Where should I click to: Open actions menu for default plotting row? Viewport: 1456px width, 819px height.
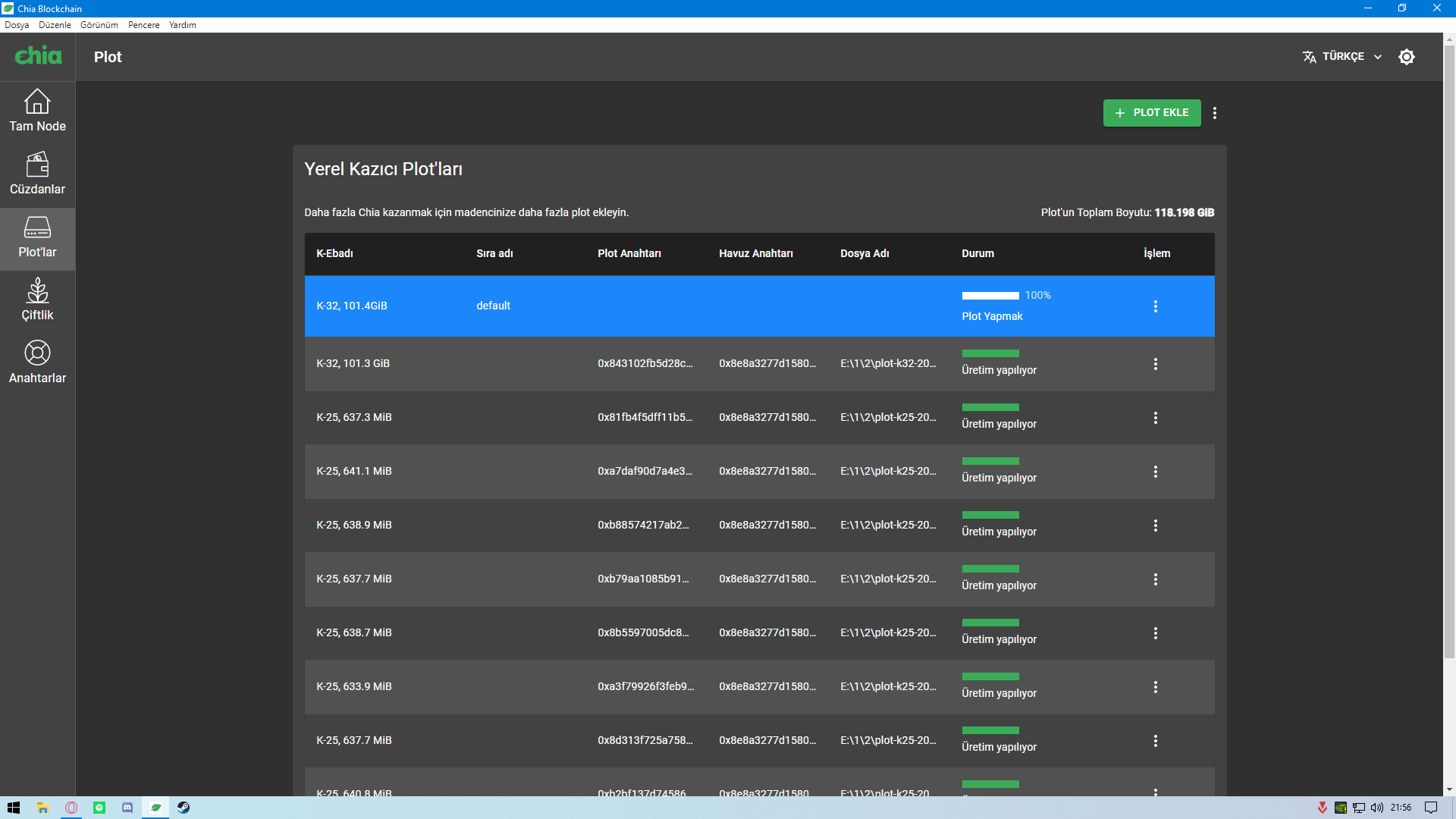(x=1156, y=306)
